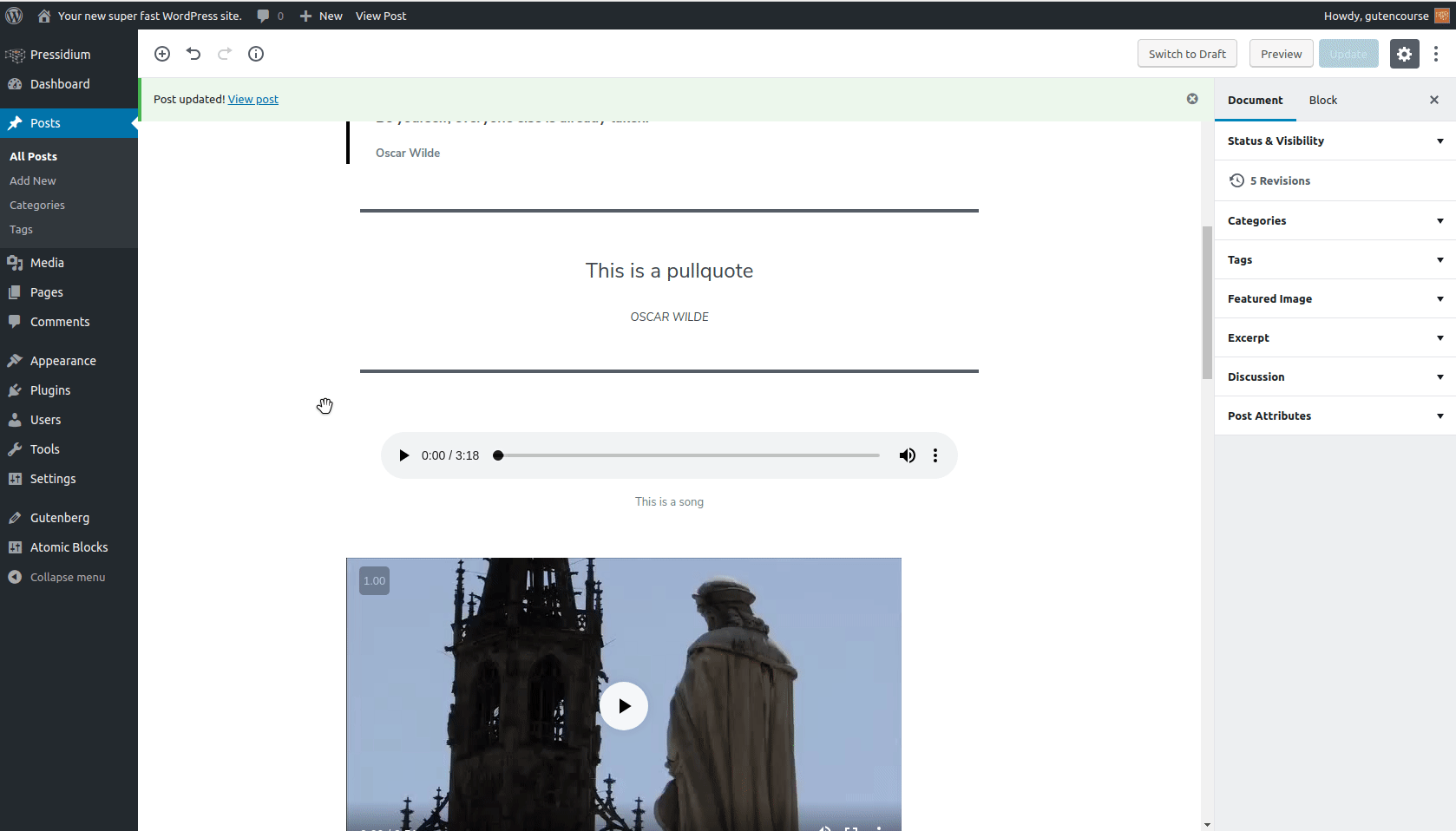Open the more tools and options menu
1456x831 pixels.
coord(1436,54)
